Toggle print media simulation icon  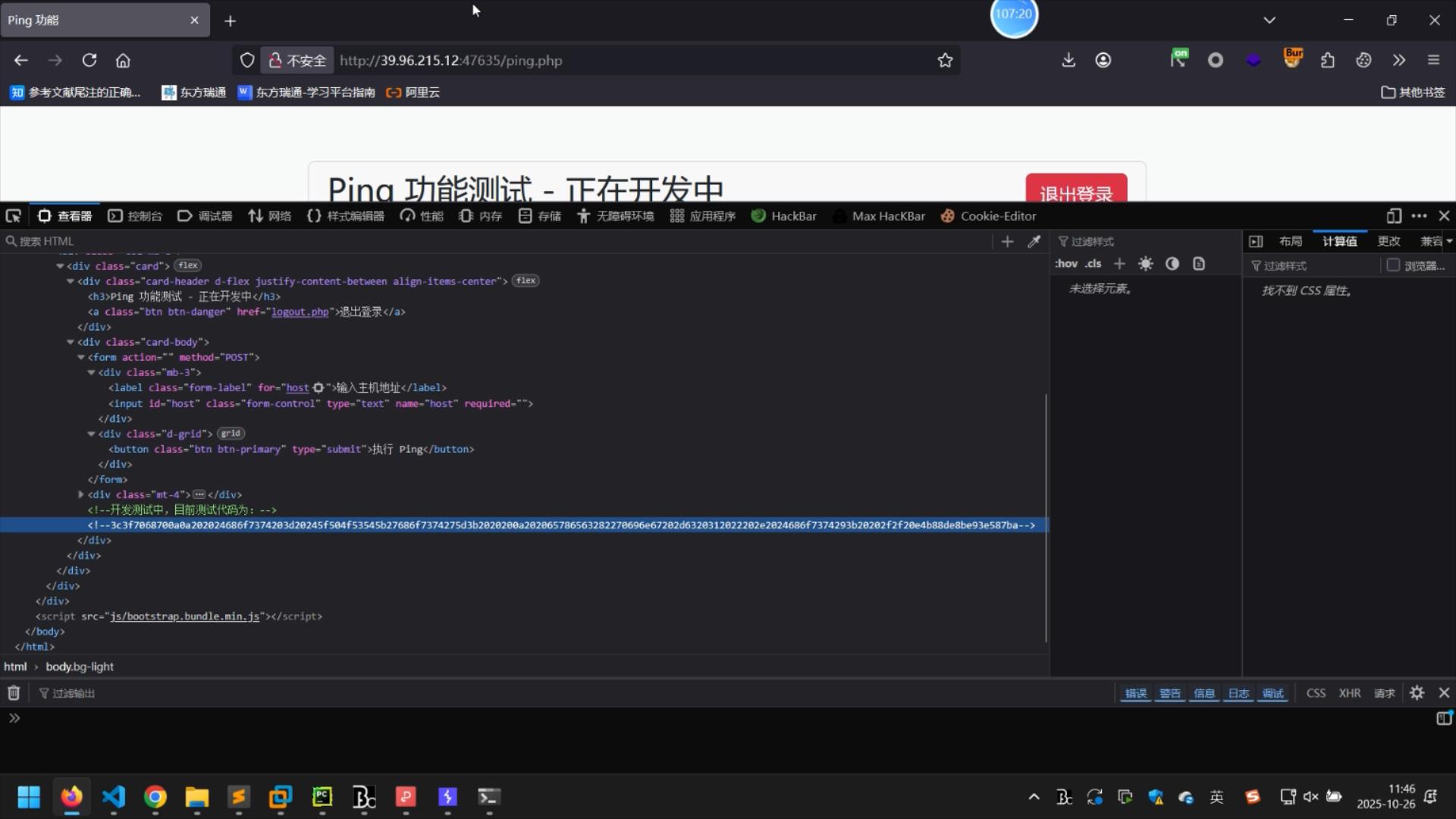tap(1199, 264)
